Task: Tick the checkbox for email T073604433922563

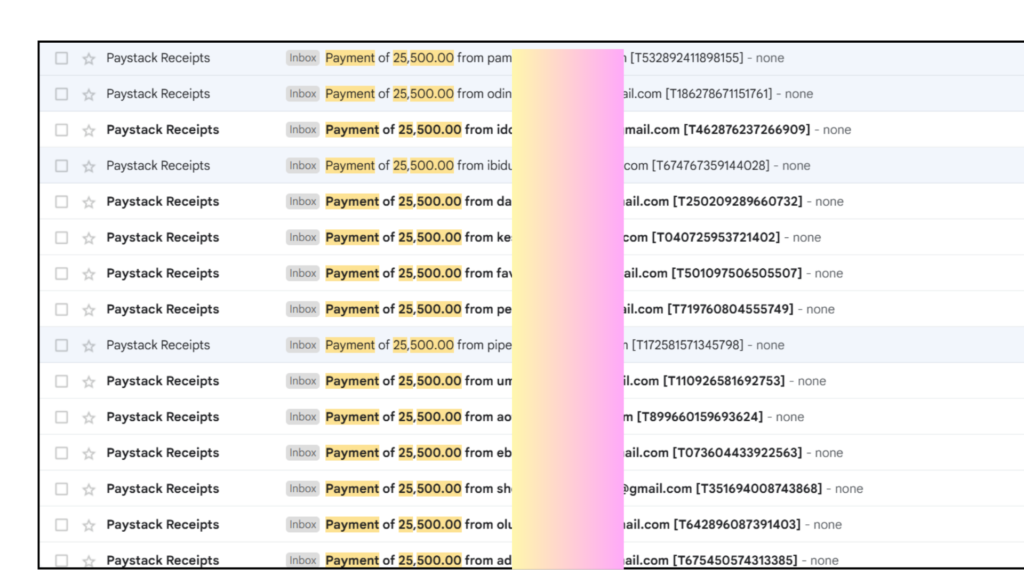Action: click(x=61, y=453)
